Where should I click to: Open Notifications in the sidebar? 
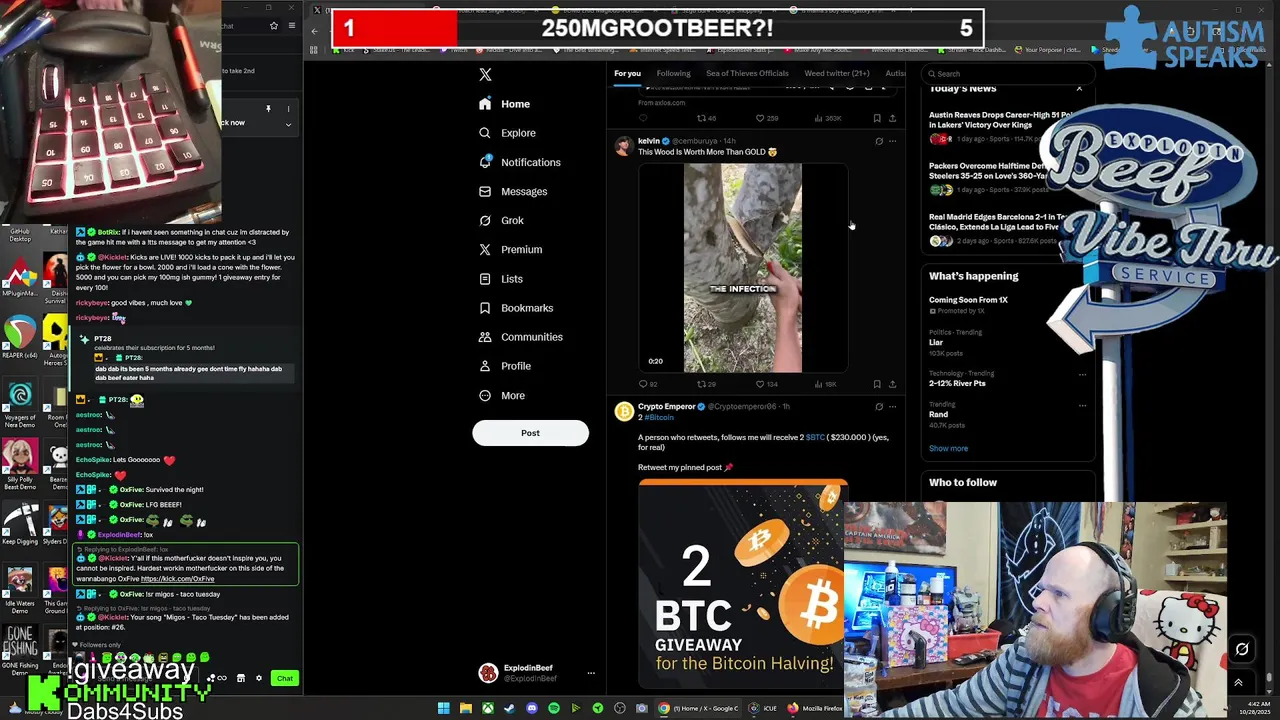520,162
